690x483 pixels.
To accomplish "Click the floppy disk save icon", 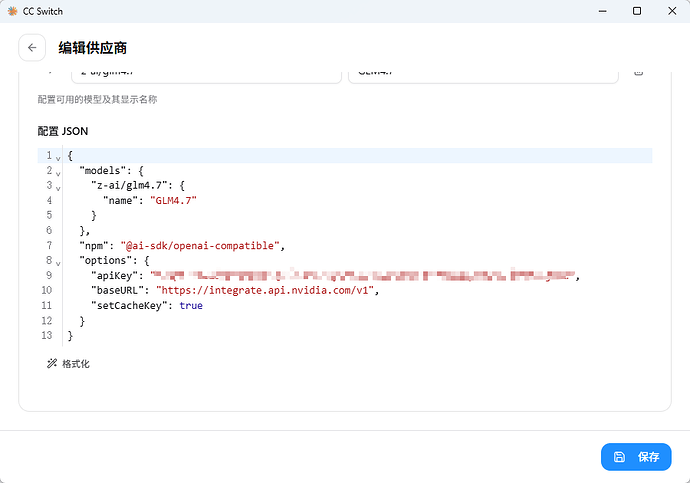I will coord(619,457).
